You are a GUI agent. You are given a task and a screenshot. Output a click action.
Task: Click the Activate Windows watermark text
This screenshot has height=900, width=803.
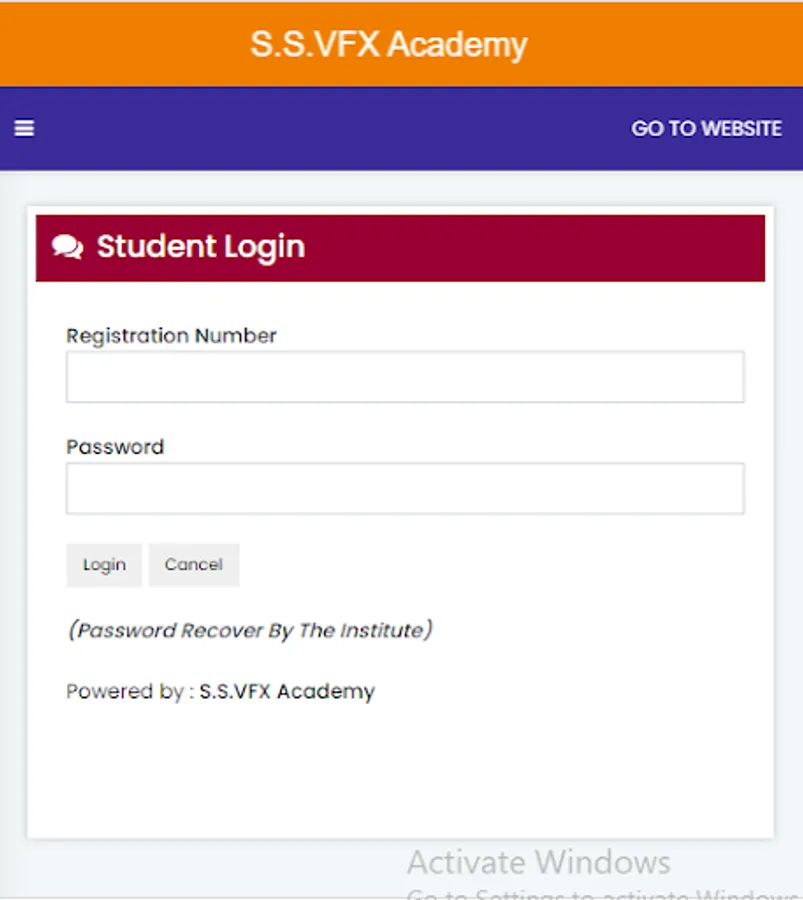point(539,862)
